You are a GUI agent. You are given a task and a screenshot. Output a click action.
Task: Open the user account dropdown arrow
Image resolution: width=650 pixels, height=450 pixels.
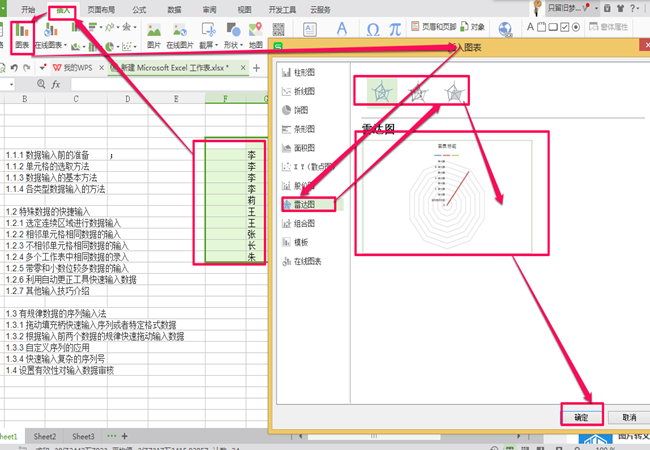596,8
